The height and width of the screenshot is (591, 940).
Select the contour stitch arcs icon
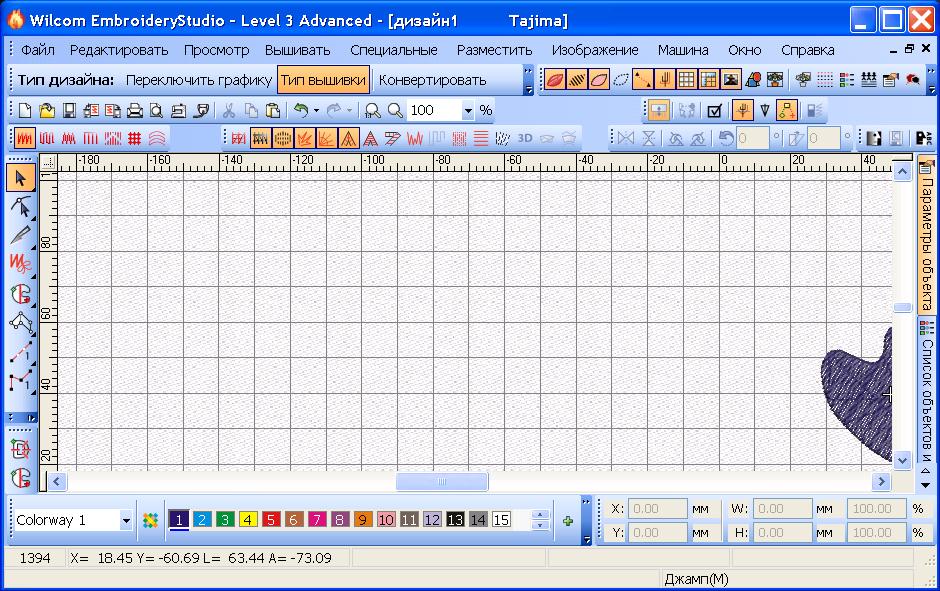tap(156, 138)
